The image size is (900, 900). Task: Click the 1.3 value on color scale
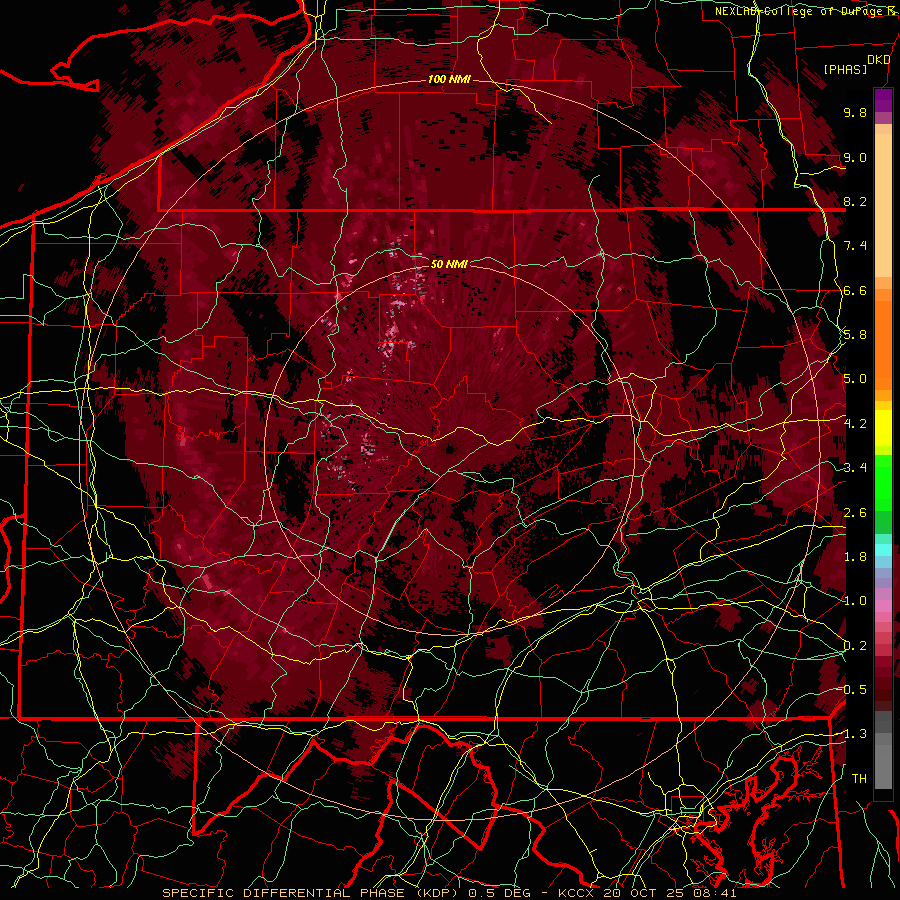click(855, 734)
